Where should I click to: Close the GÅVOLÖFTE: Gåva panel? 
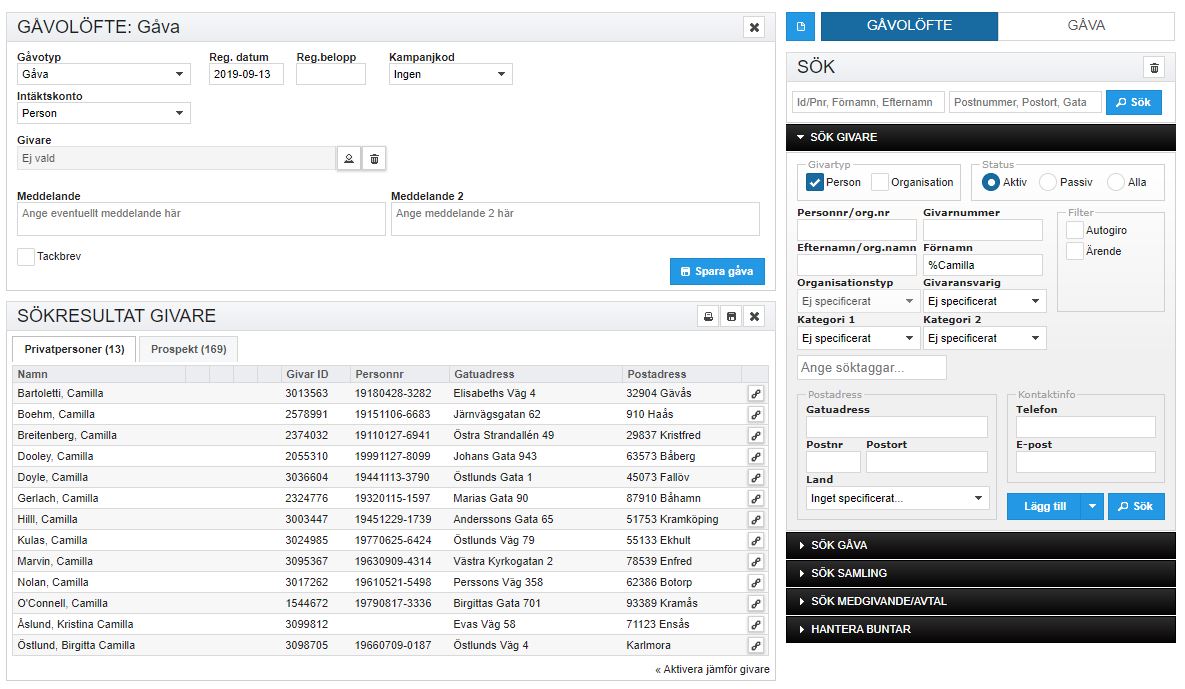coord(754,27)
